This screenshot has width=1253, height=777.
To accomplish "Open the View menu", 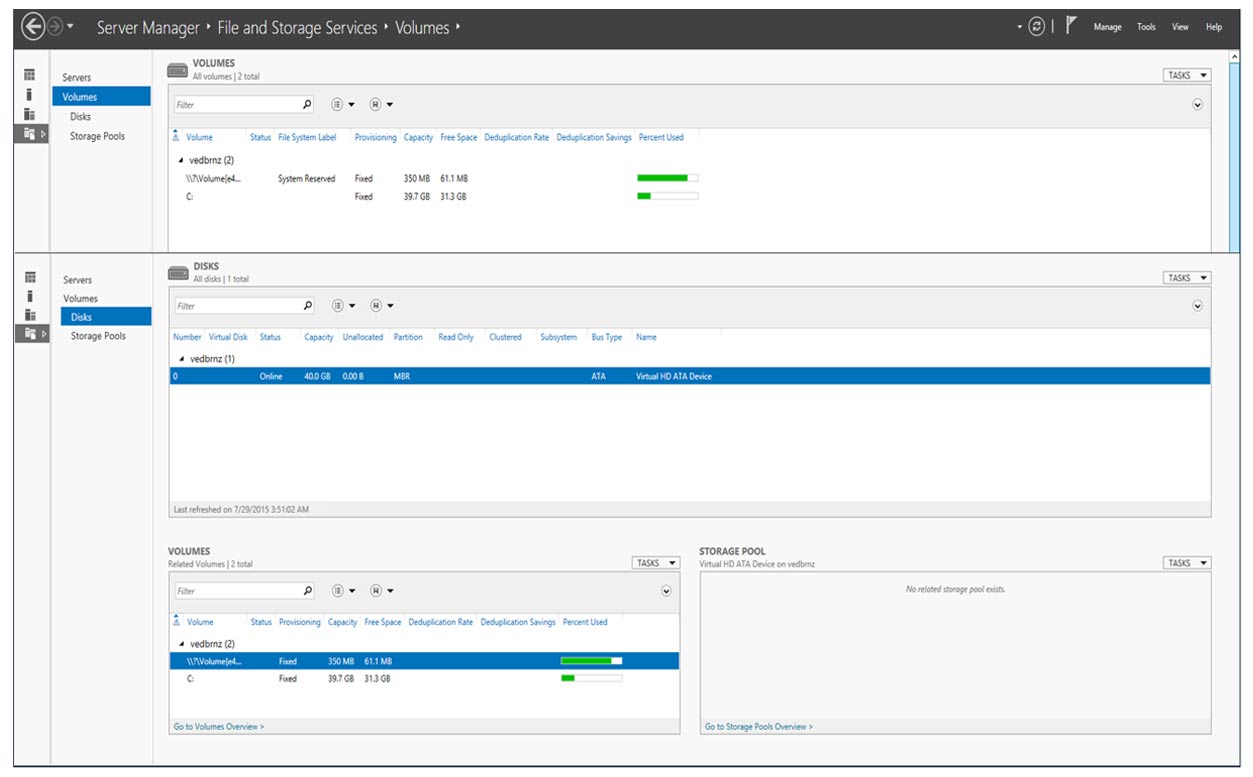I will pos(1180,27).
